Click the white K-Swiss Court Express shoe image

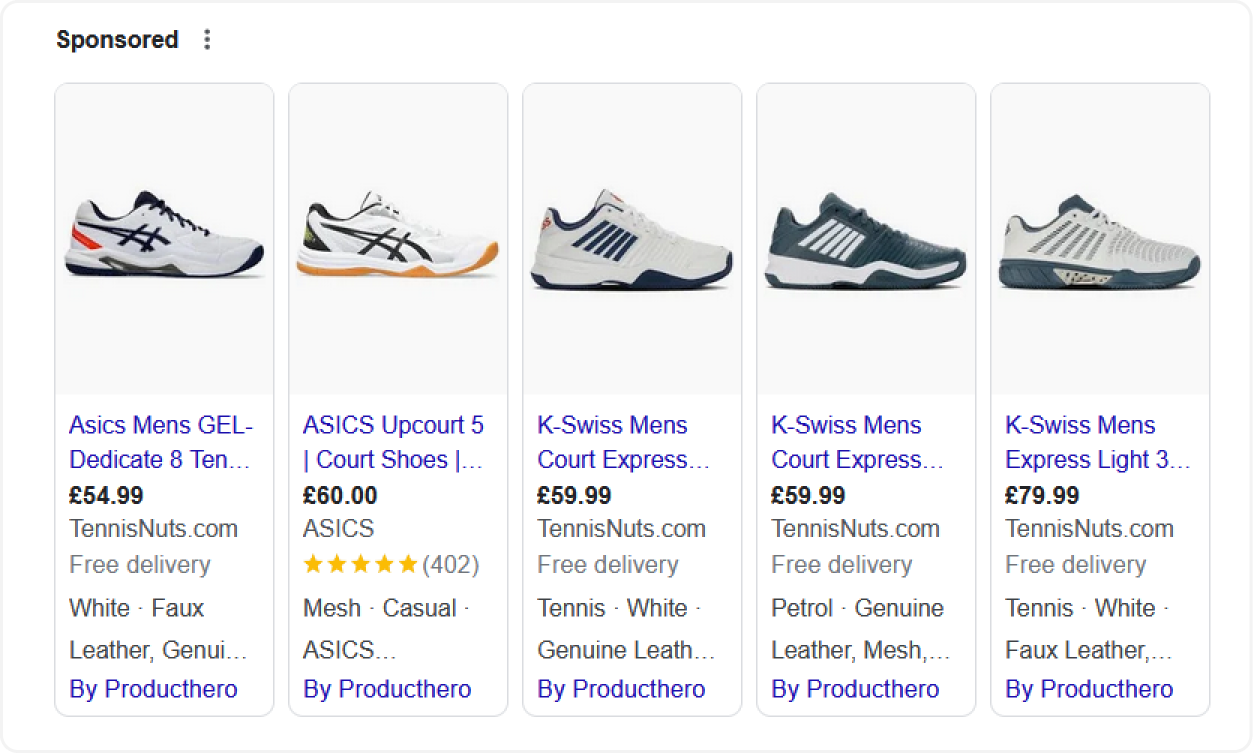(632, 239)
